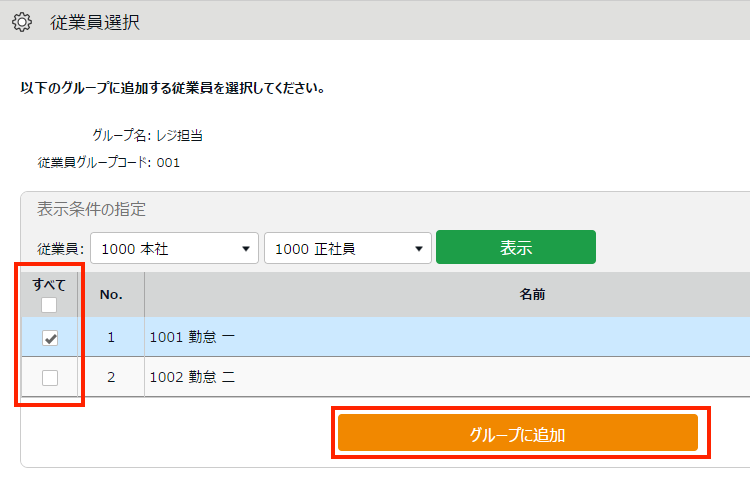Click the No. column header

pos(111,295)
